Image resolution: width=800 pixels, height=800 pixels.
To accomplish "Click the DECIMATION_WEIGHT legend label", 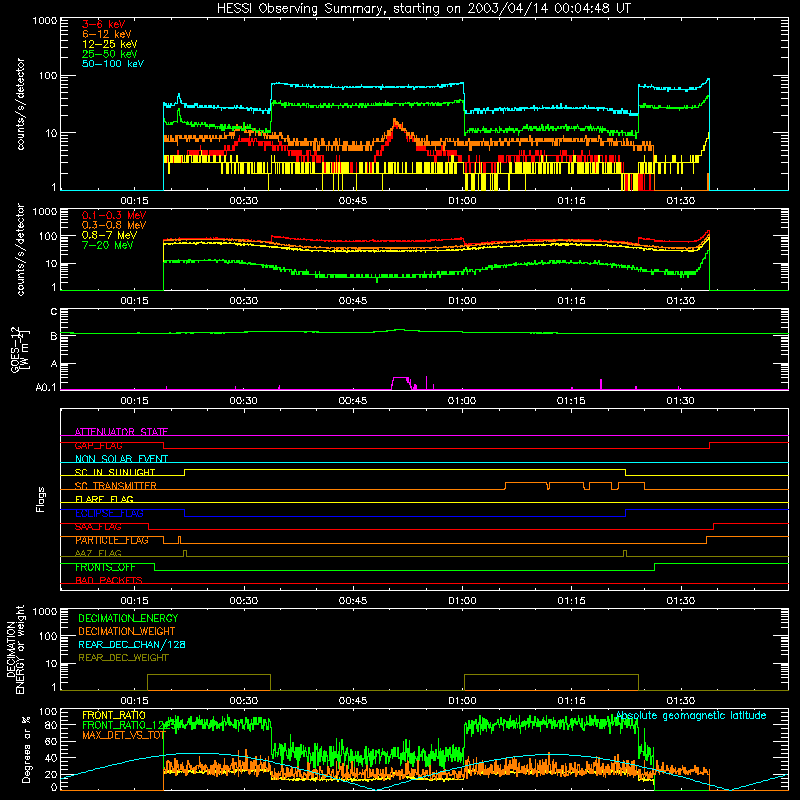I will [127, 631].
